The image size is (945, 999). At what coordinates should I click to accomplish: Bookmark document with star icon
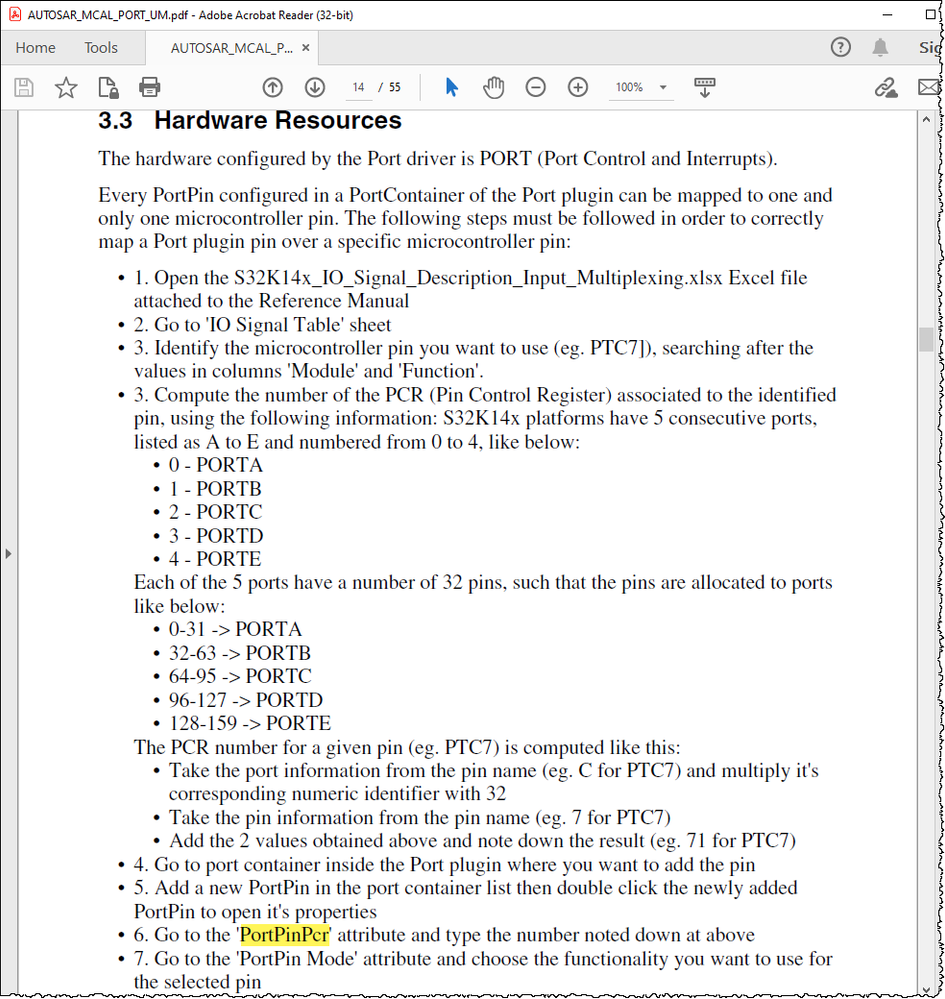(66, 87)
